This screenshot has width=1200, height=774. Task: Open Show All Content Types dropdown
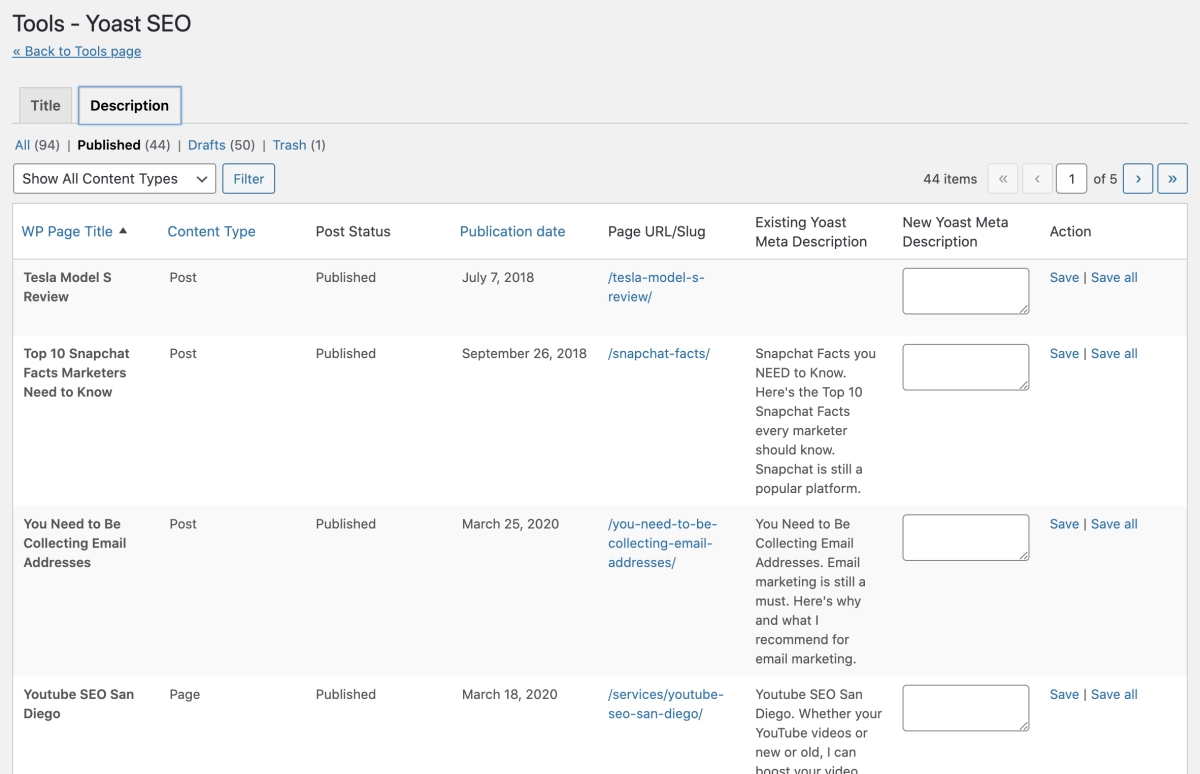point(115,179)
